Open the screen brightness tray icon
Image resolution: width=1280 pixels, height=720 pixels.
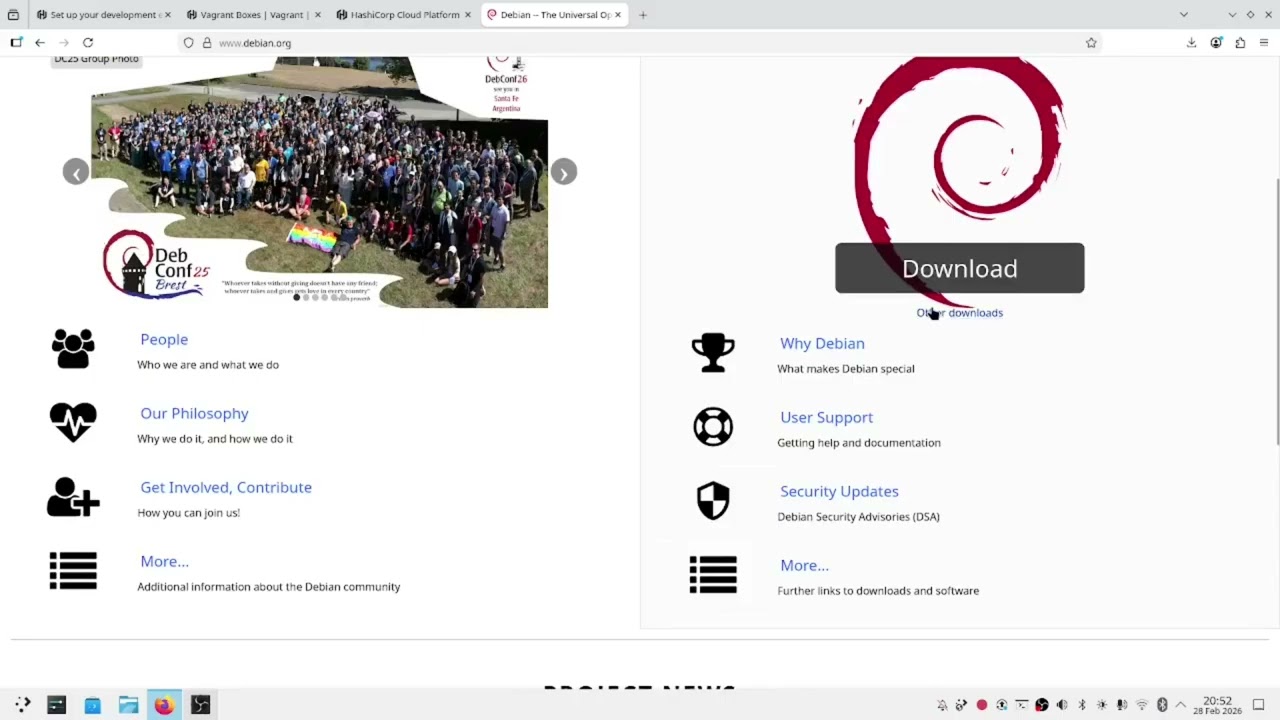[x=1102, y=705]
